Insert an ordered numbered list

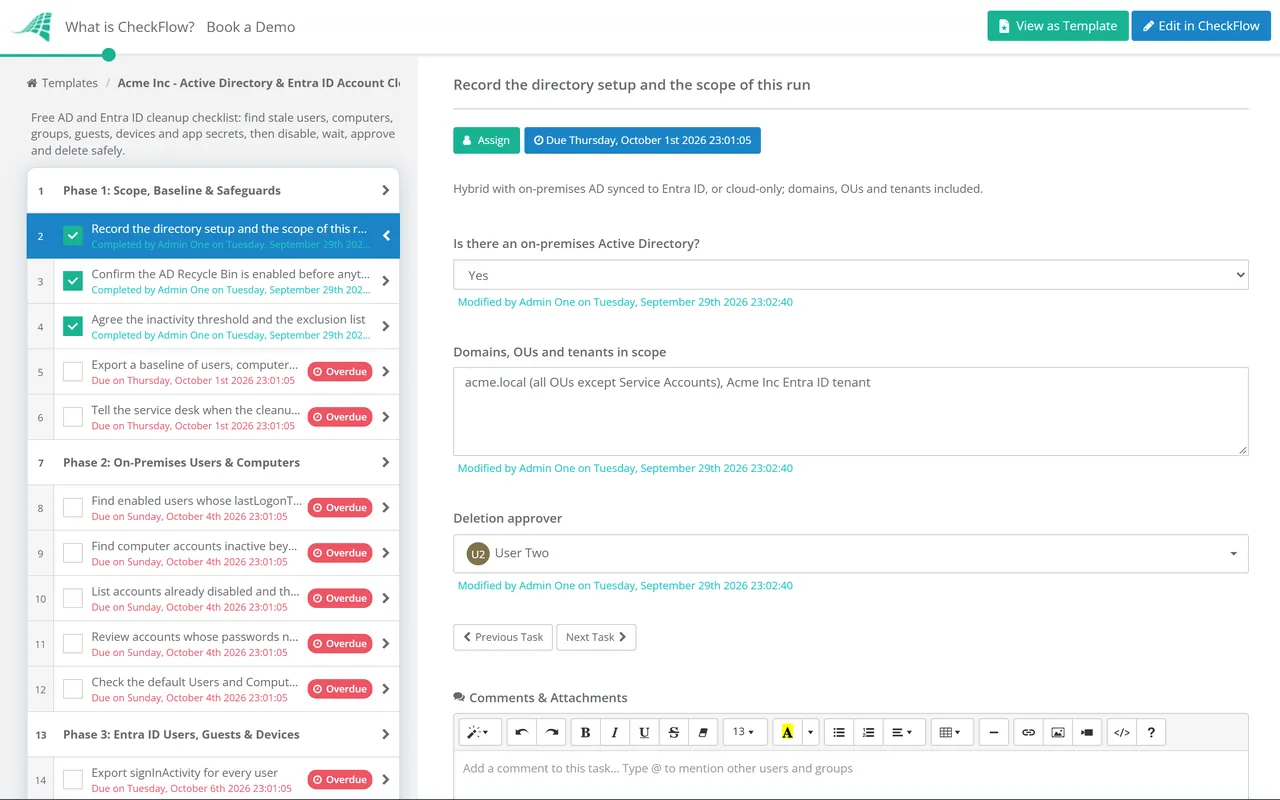pyautogui.click(x=869, y=732)
